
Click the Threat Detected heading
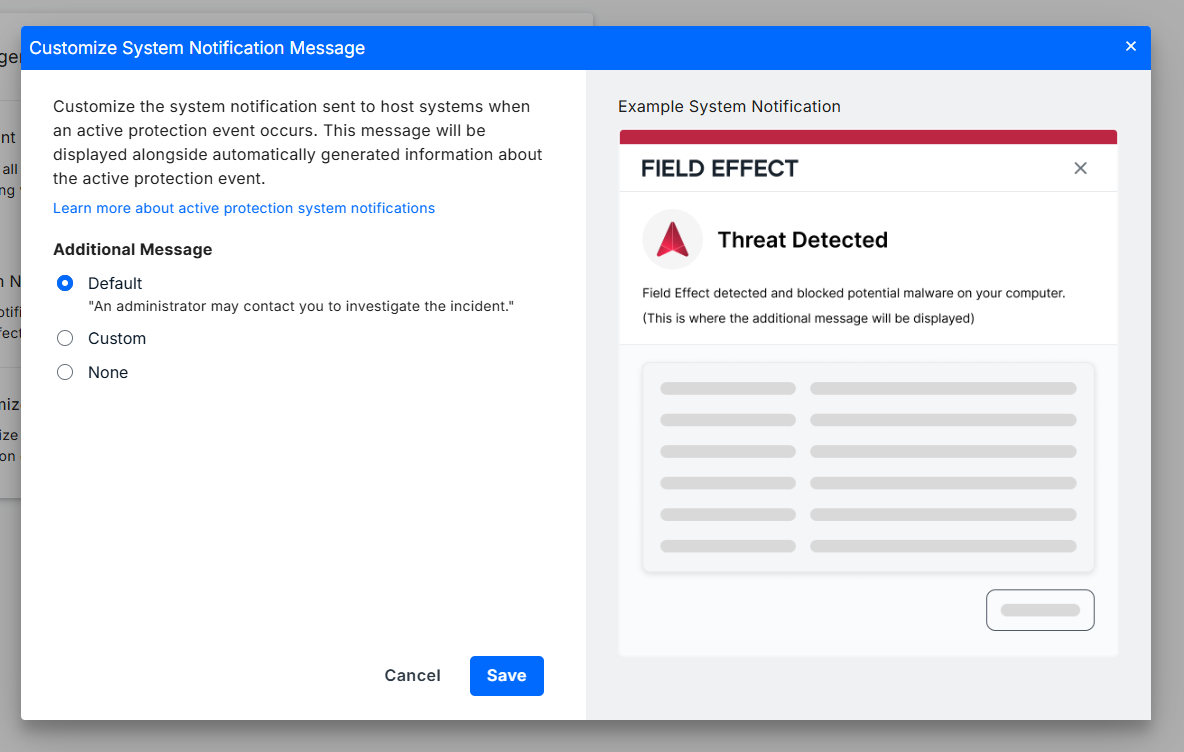(803, 240)
